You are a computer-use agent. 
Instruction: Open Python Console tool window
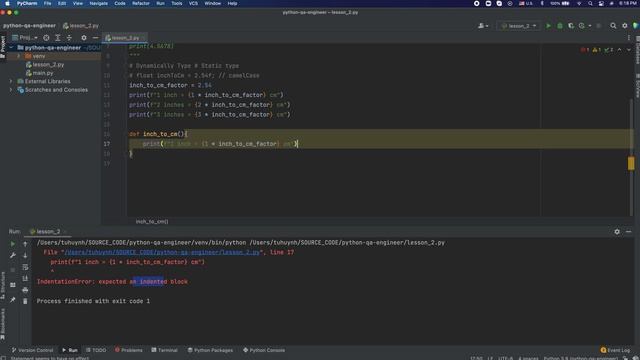coord(264,350)
